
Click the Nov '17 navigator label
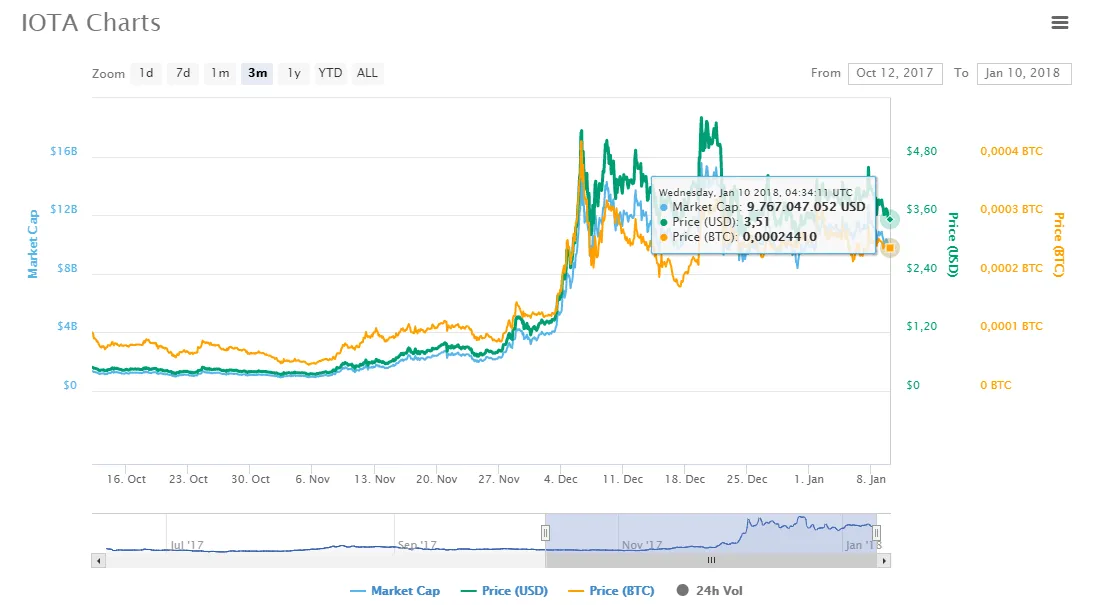[642, 545]
